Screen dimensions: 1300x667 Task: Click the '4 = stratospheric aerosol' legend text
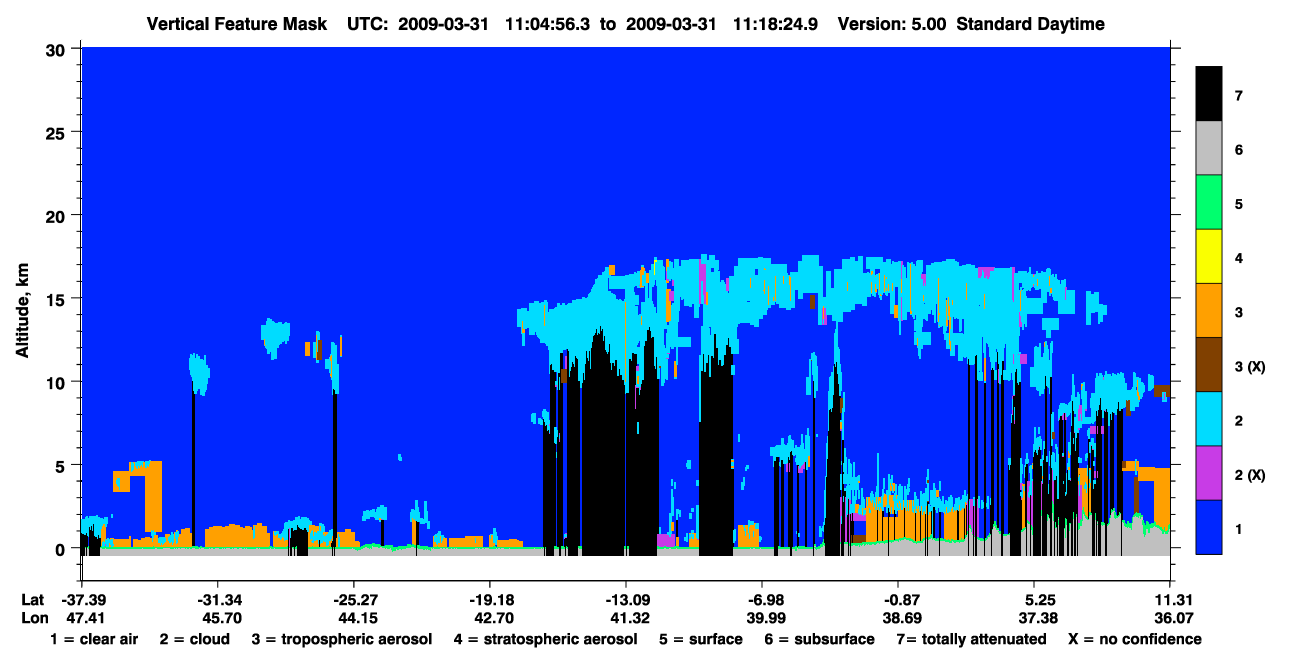545,639
